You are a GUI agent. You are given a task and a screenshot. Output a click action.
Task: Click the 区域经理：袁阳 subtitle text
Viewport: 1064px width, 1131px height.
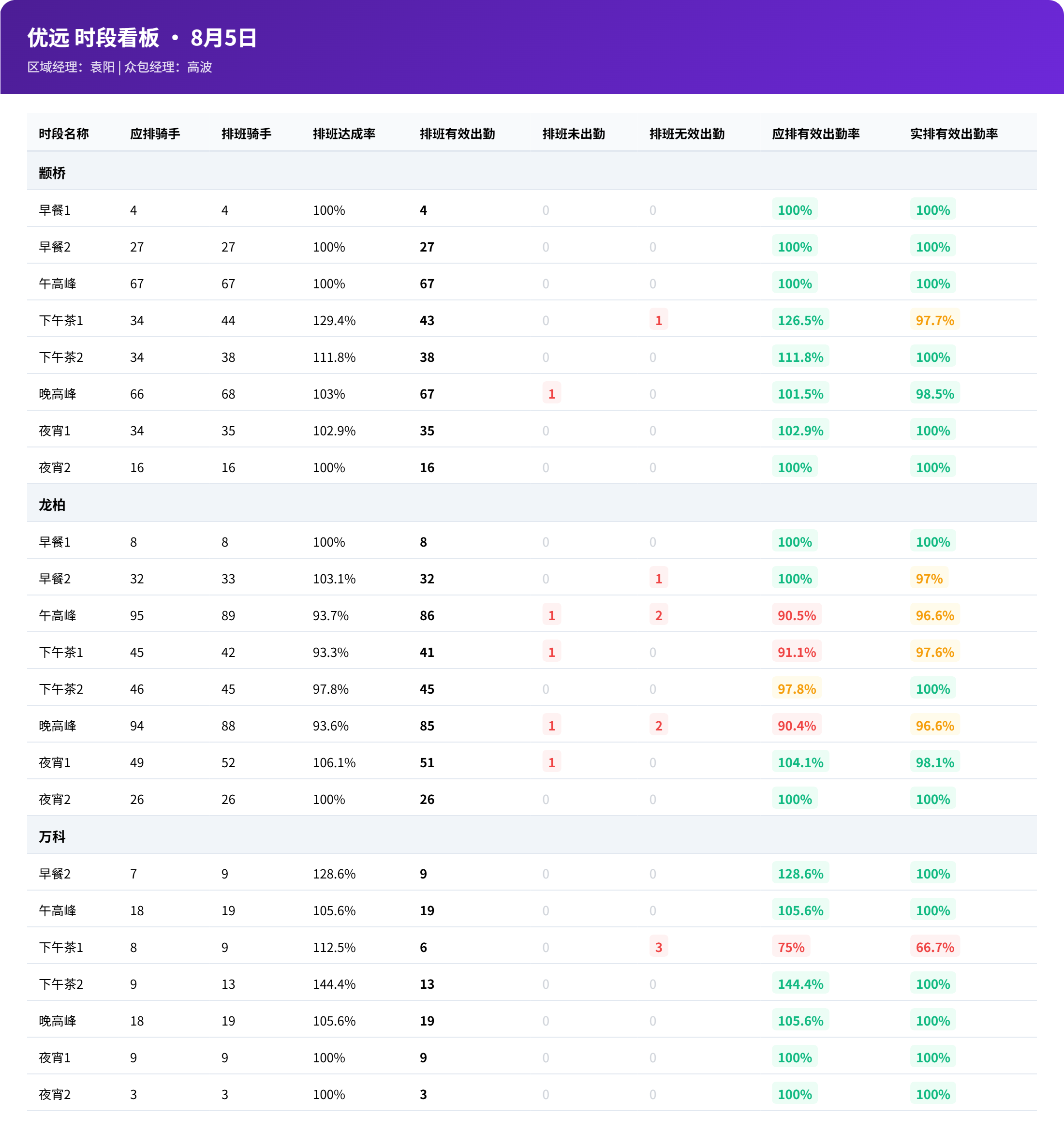(x=71, y=67)
